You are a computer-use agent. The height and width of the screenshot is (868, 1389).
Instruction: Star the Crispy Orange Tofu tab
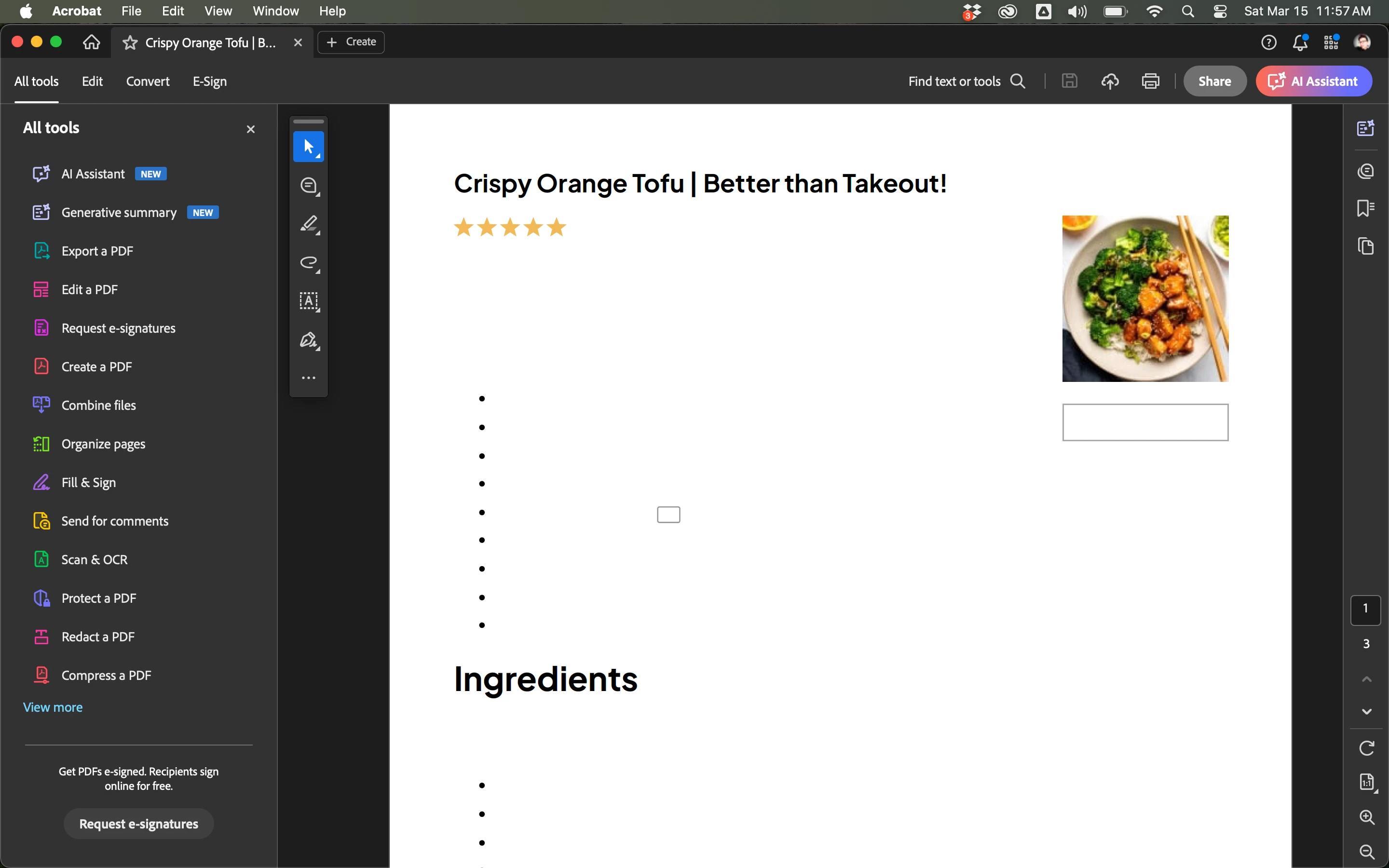click(x=130, y=42)
